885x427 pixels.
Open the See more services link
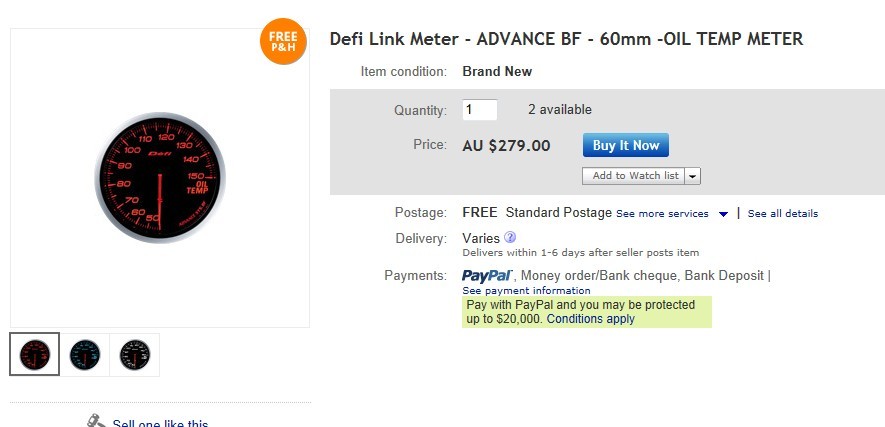click(x=662, y=214)
